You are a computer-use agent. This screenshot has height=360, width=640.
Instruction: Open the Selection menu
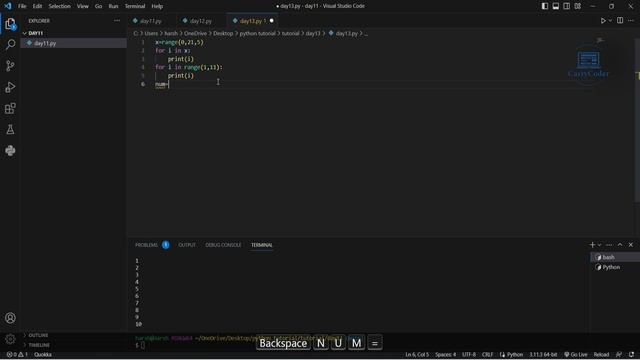(60, 6)
